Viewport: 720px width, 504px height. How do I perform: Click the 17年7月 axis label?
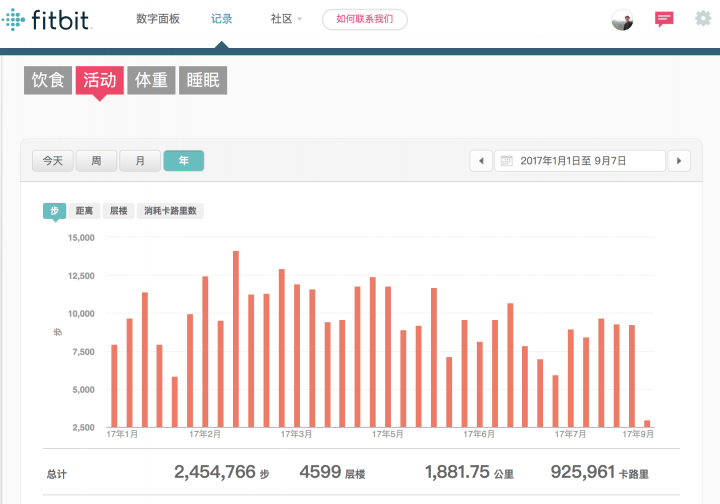tap(570, 434)
